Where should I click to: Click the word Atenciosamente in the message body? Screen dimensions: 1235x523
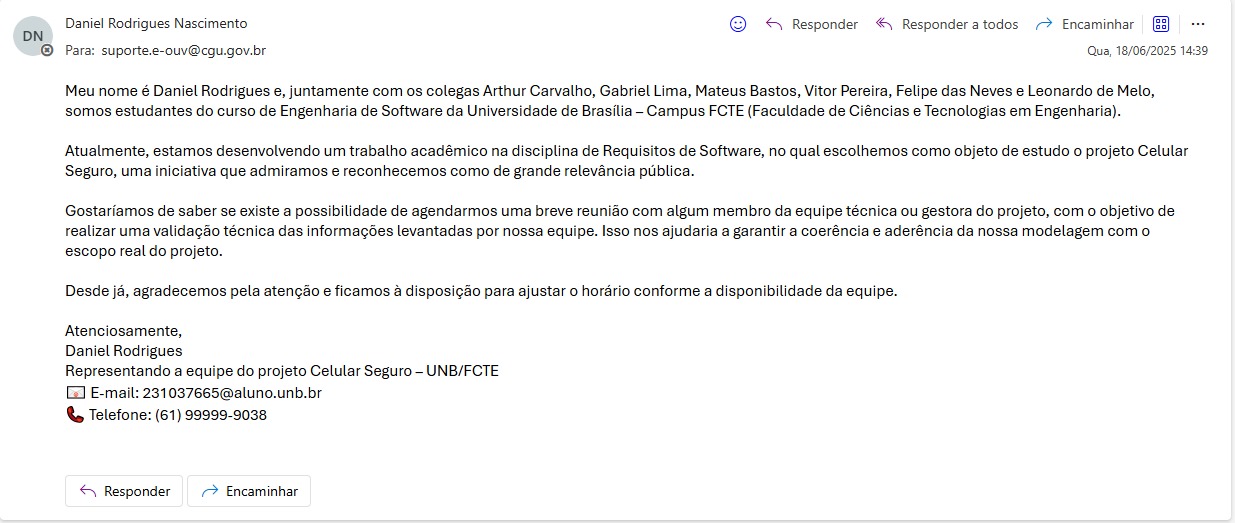[x=124, y=330]
